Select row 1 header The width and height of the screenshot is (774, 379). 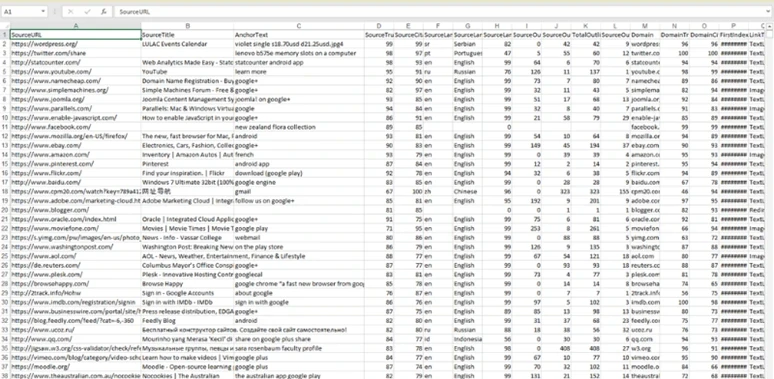[x=5, y=35]
